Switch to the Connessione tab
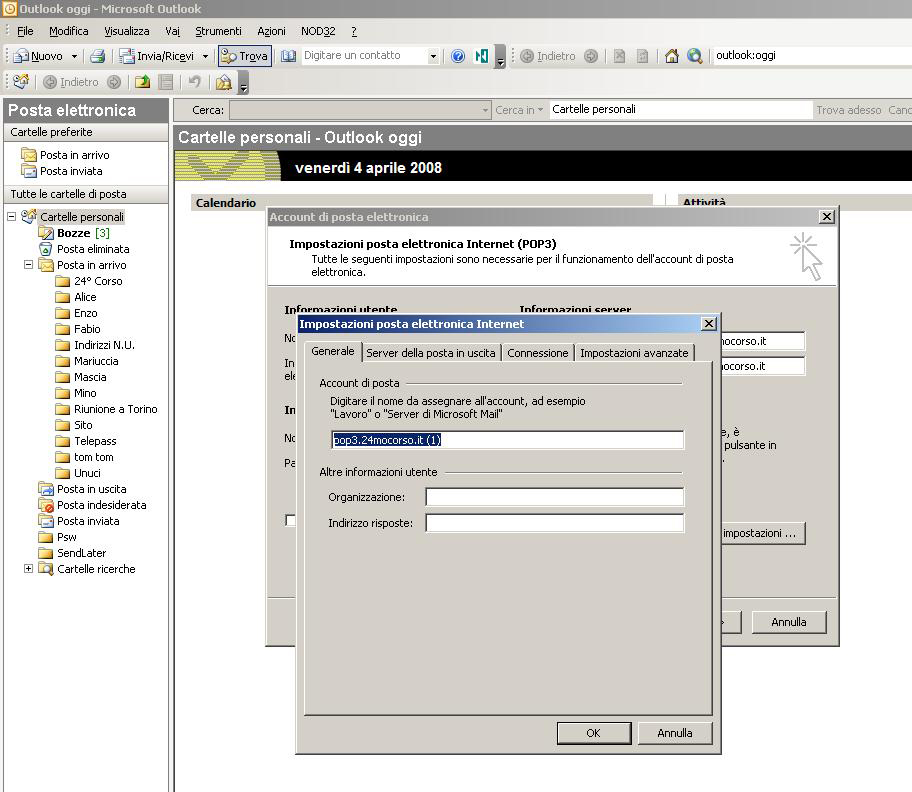912x792 pixels. tap(537, 353)
